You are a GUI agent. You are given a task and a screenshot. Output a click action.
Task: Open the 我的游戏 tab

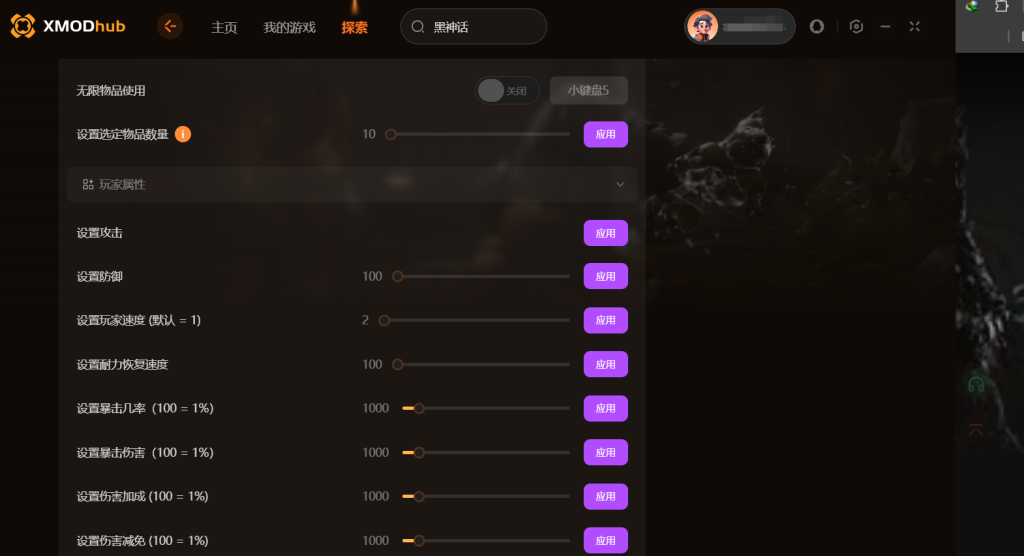pos(289,27)
